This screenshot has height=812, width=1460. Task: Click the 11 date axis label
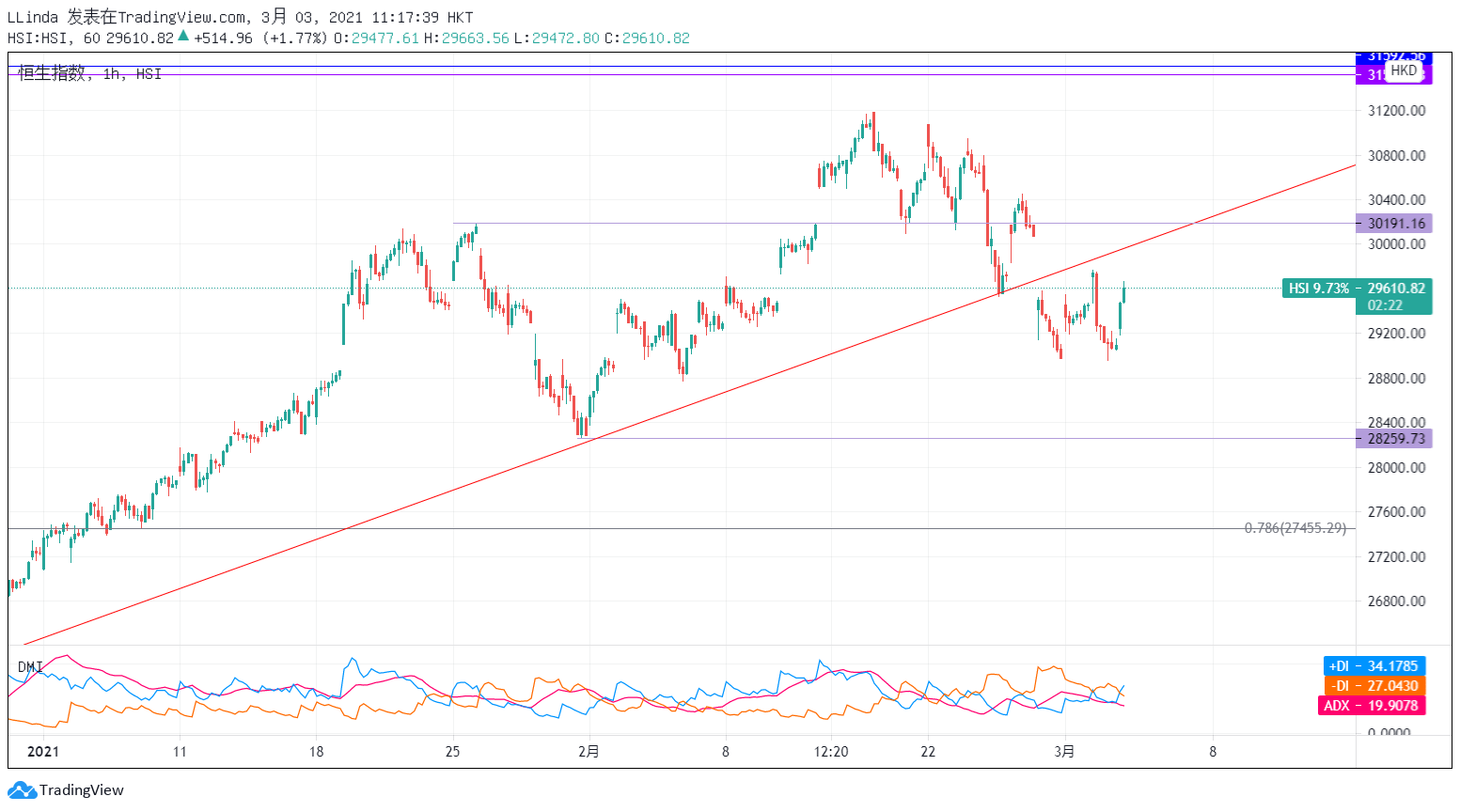click(180, 752)
